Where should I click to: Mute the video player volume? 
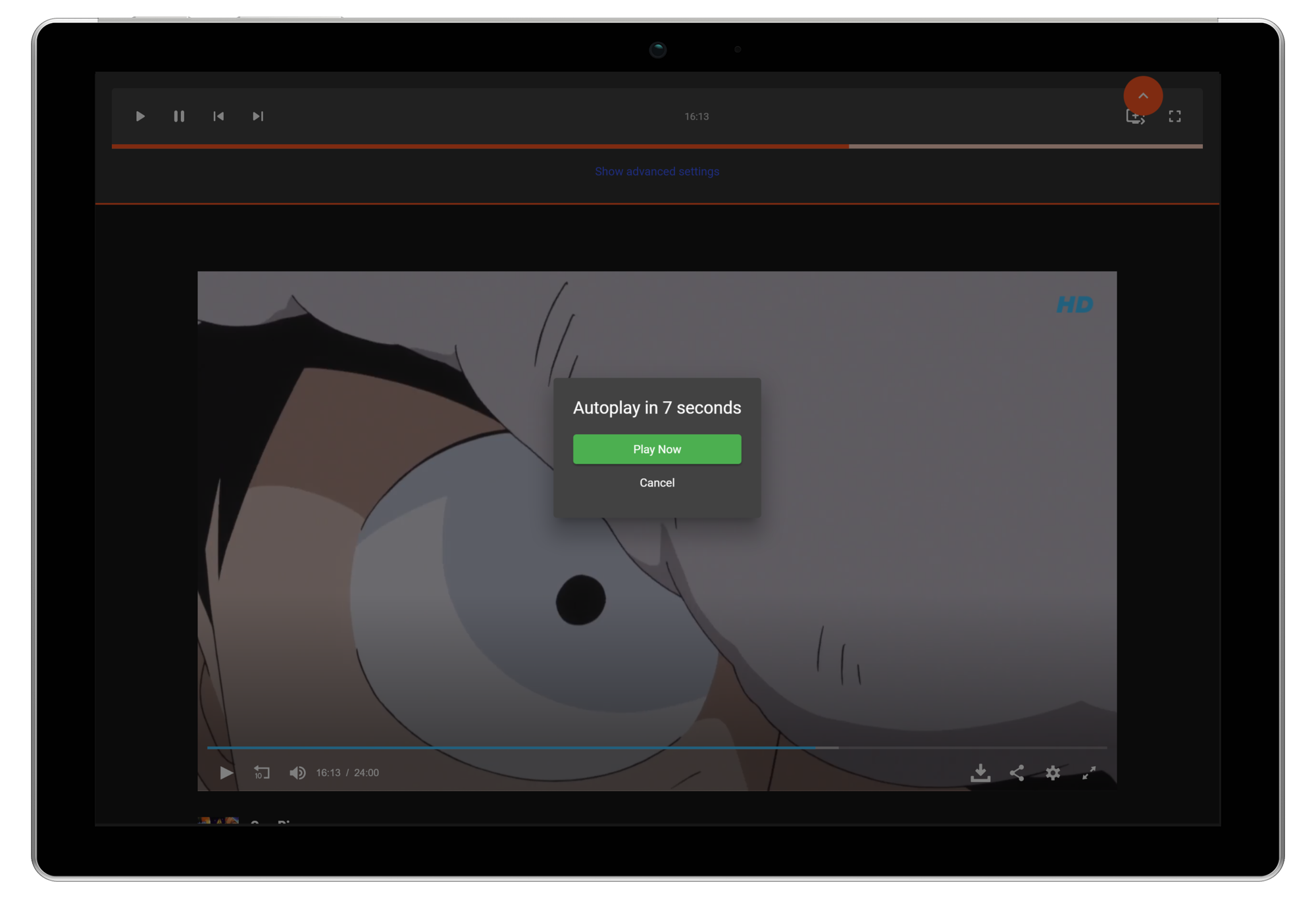[x=297, y=773]
